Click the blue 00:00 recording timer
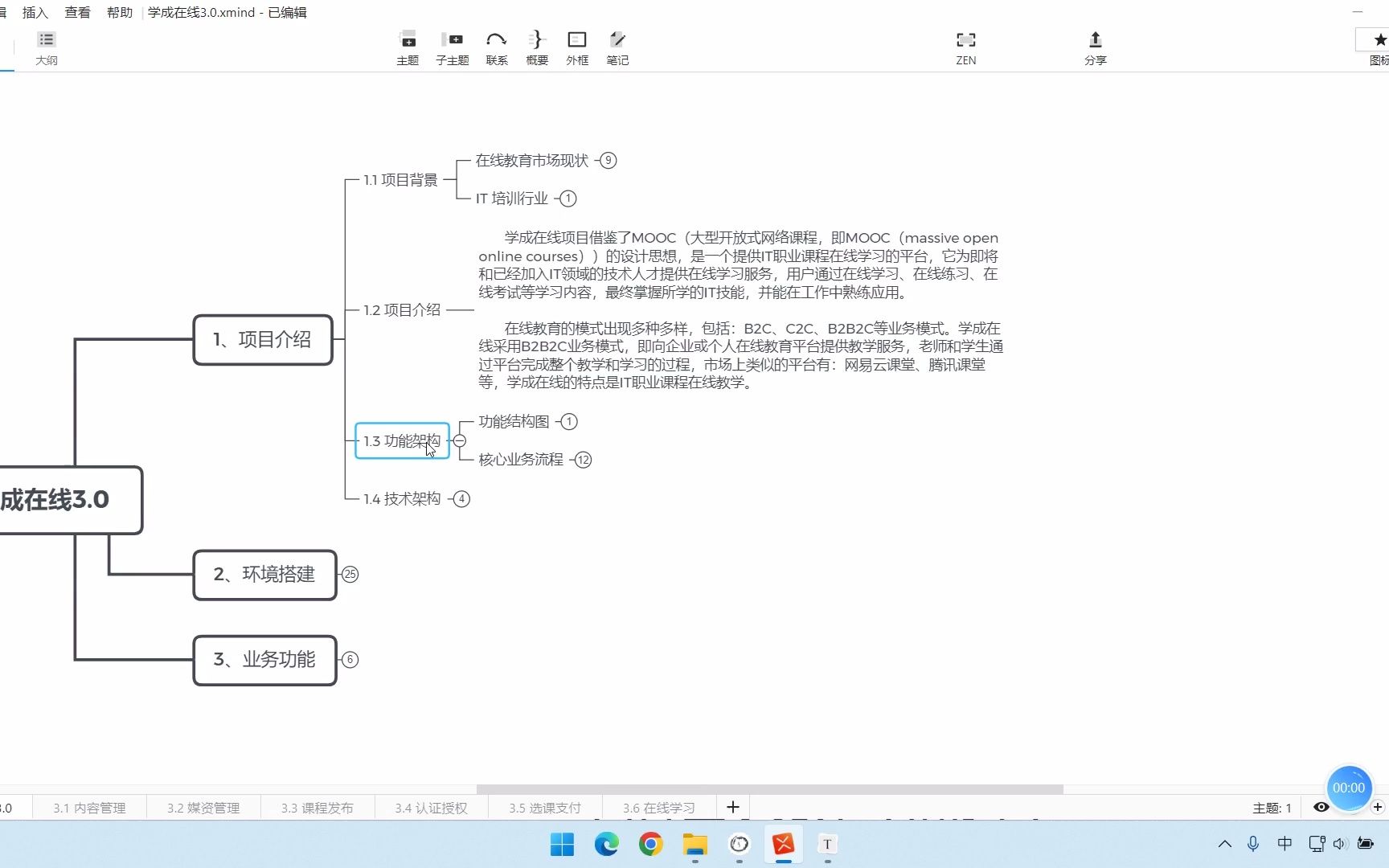This screenshot has height=868, width=1389. 1348,788
